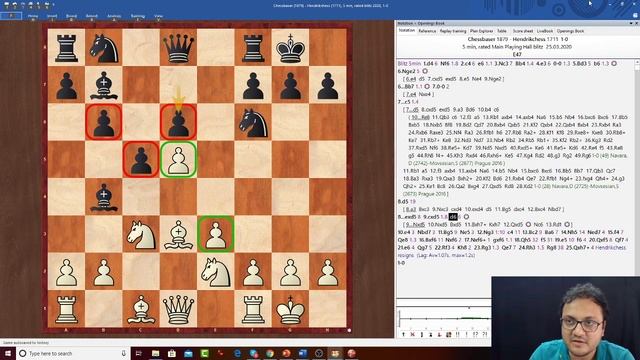Viewport: 640px width, 360px height.
Task: Click the save icon in quick access toolbar
Action: tap(7, 4)
